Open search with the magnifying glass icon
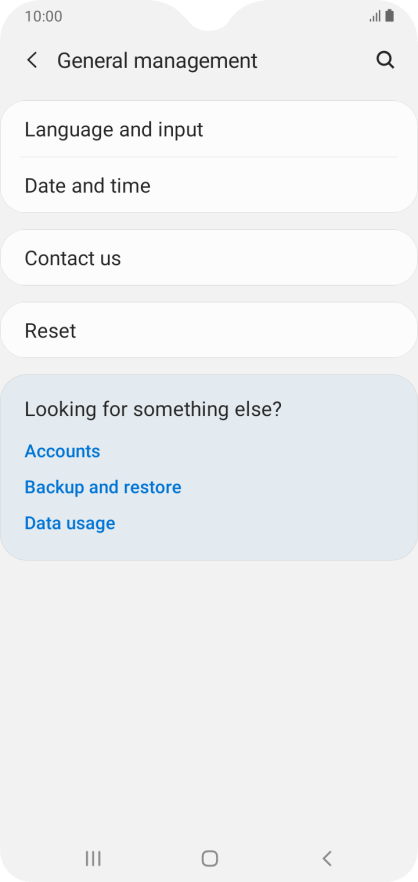 tap(385, 60)
